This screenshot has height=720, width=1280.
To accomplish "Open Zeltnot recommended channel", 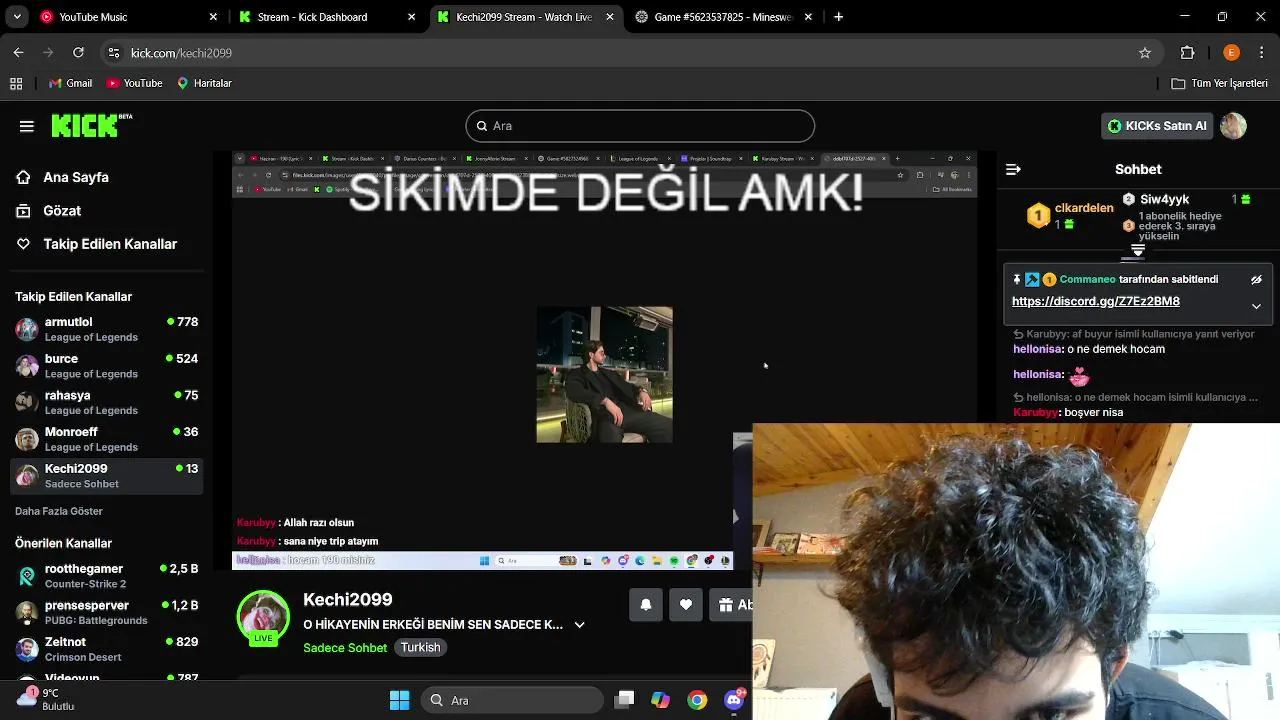I will (107, 649).
